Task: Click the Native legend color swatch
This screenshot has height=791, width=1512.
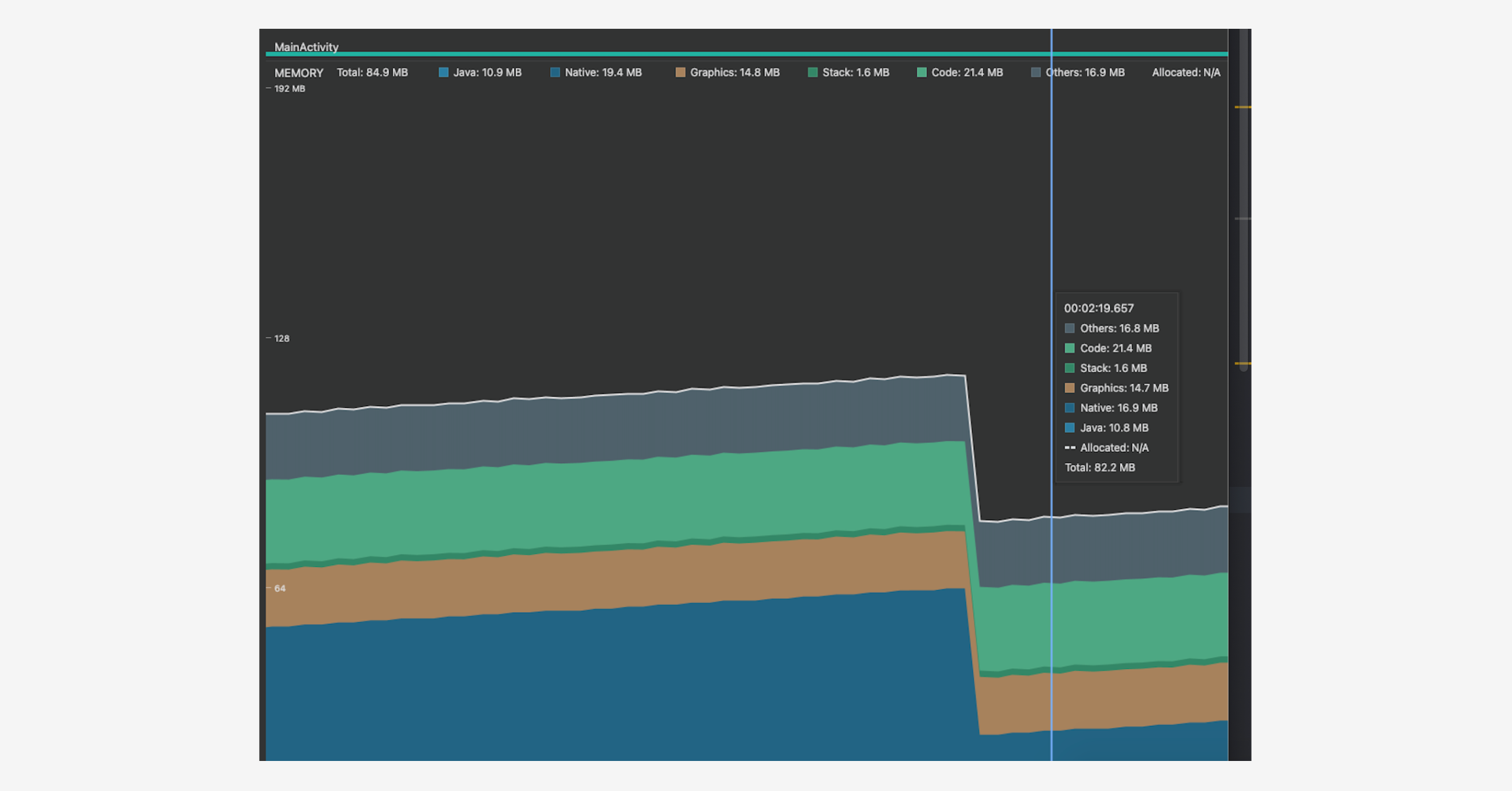Action: point(554,73)
